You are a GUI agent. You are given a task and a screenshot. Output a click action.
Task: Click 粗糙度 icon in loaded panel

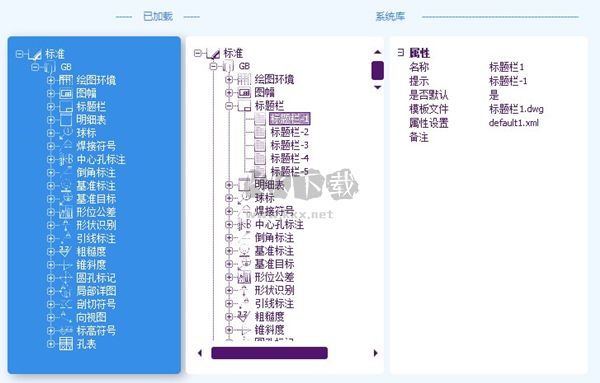[66, 251]
